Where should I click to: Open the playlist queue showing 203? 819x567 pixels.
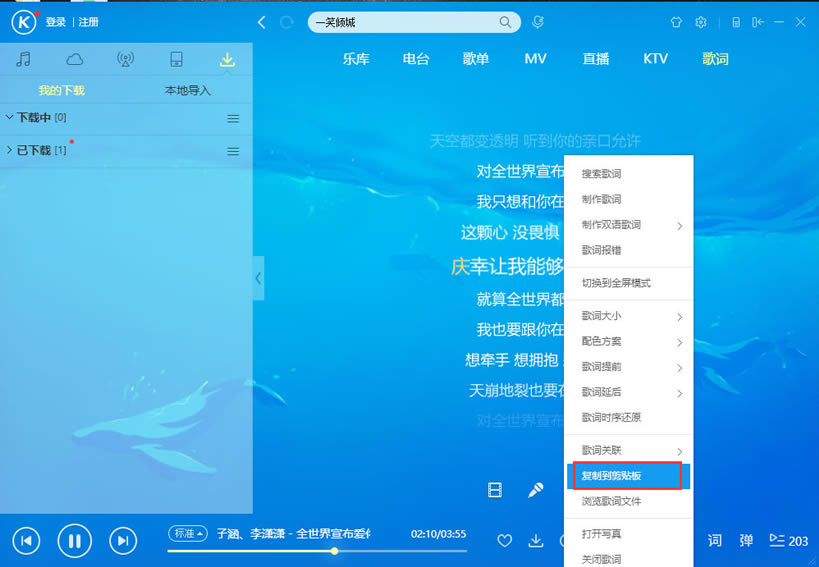tap(788, 540)
